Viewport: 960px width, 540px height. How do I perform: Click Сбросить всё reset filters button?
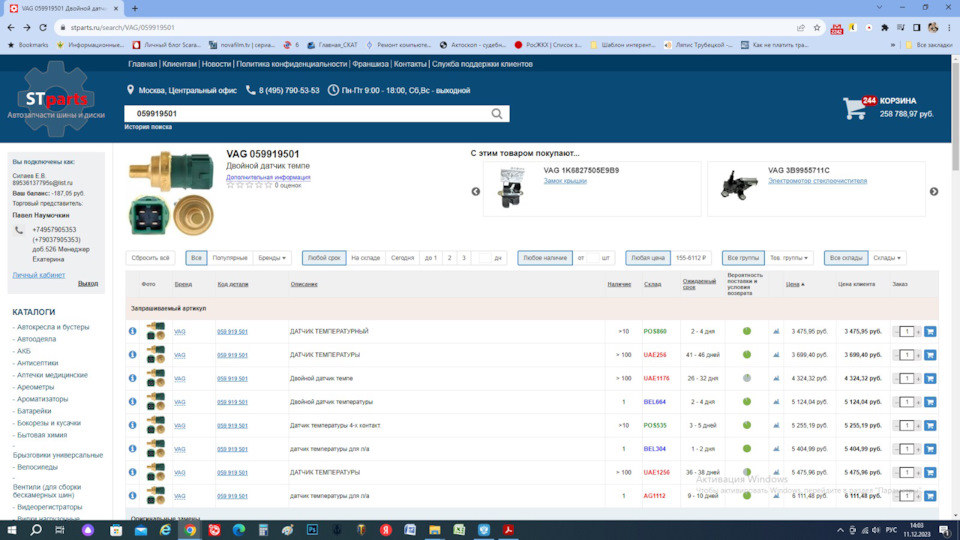[x=150, y=258]
